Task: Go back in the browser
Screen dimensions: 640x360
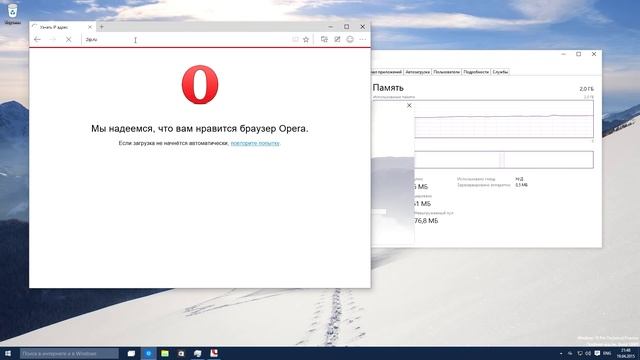Action: [37, 40]
